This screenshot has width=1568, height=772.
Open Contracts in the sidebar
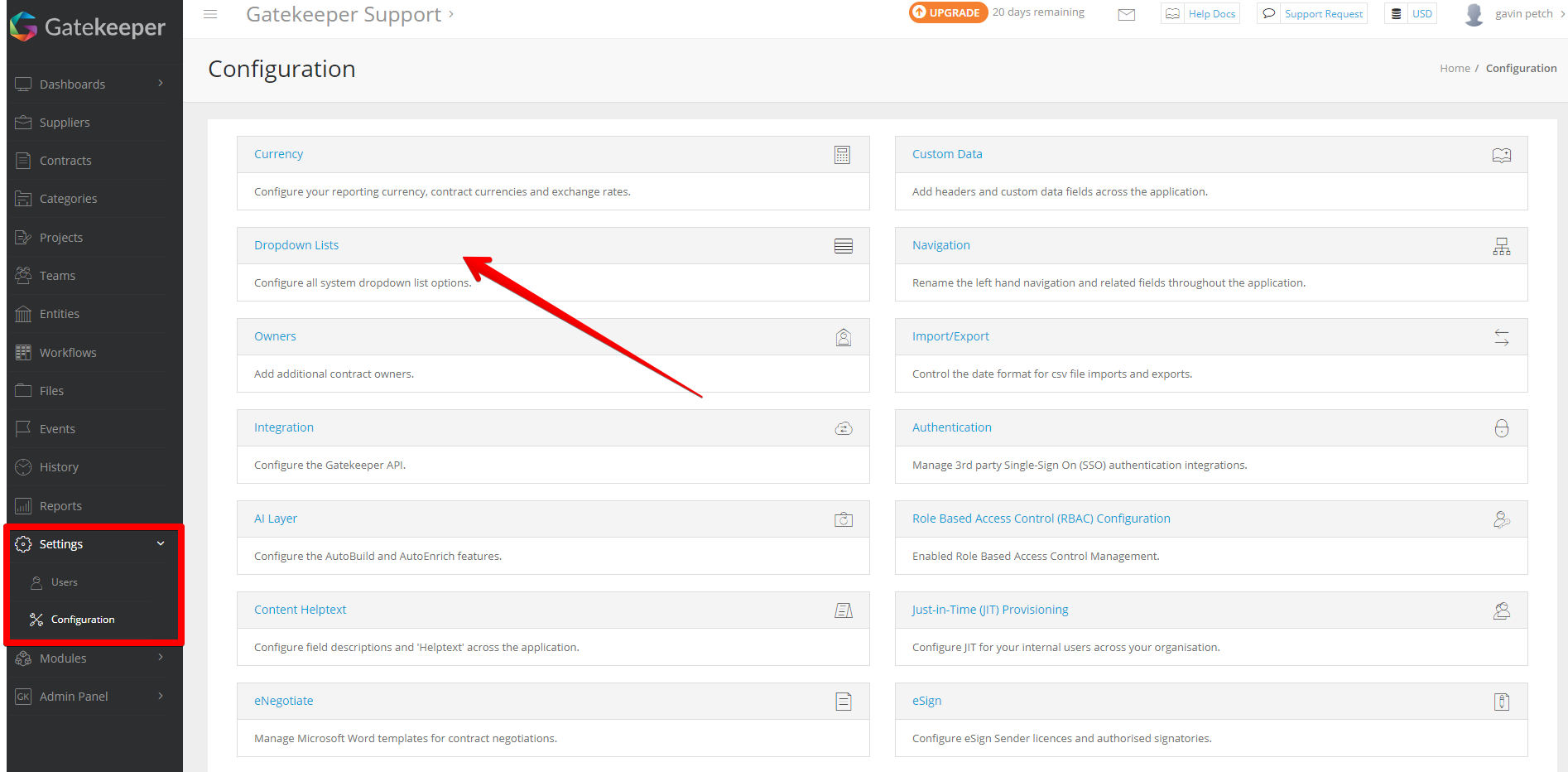pyautogui.click(x=65, y=161)
